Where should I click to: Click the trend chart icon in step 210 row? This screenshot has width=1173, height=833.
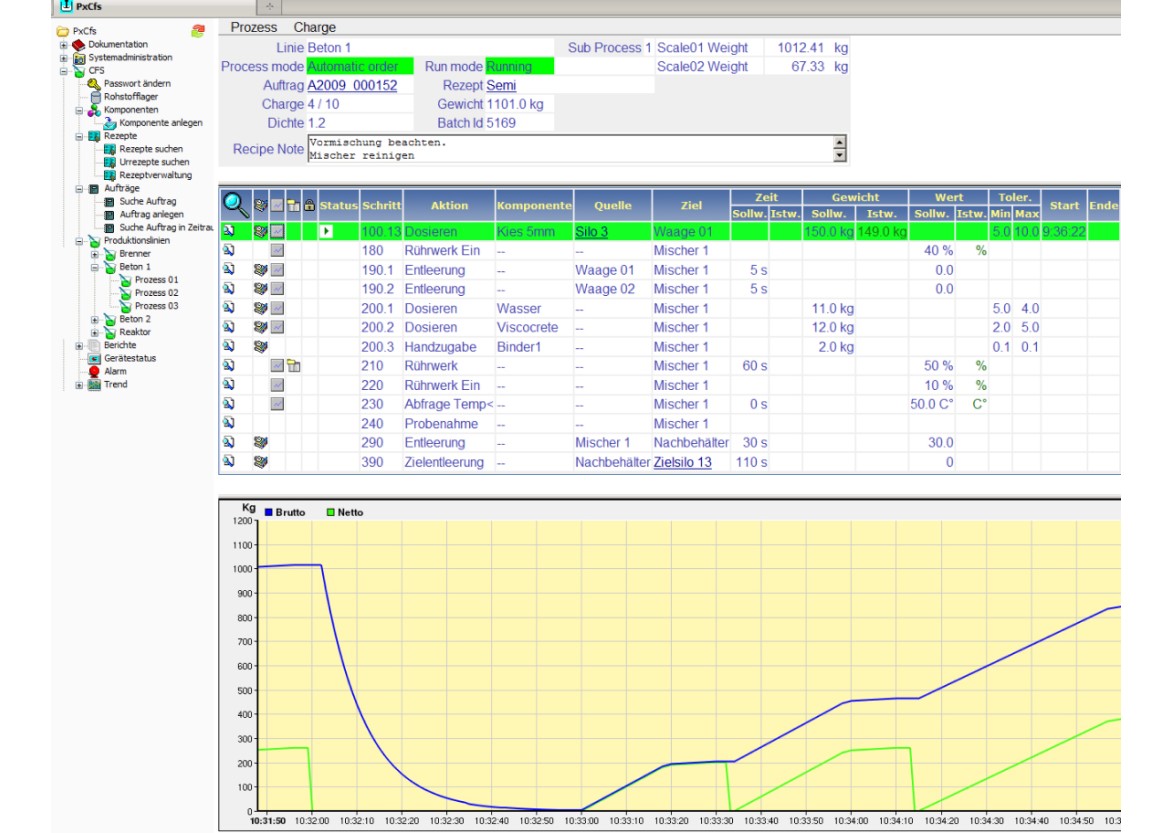pos(277,366)
